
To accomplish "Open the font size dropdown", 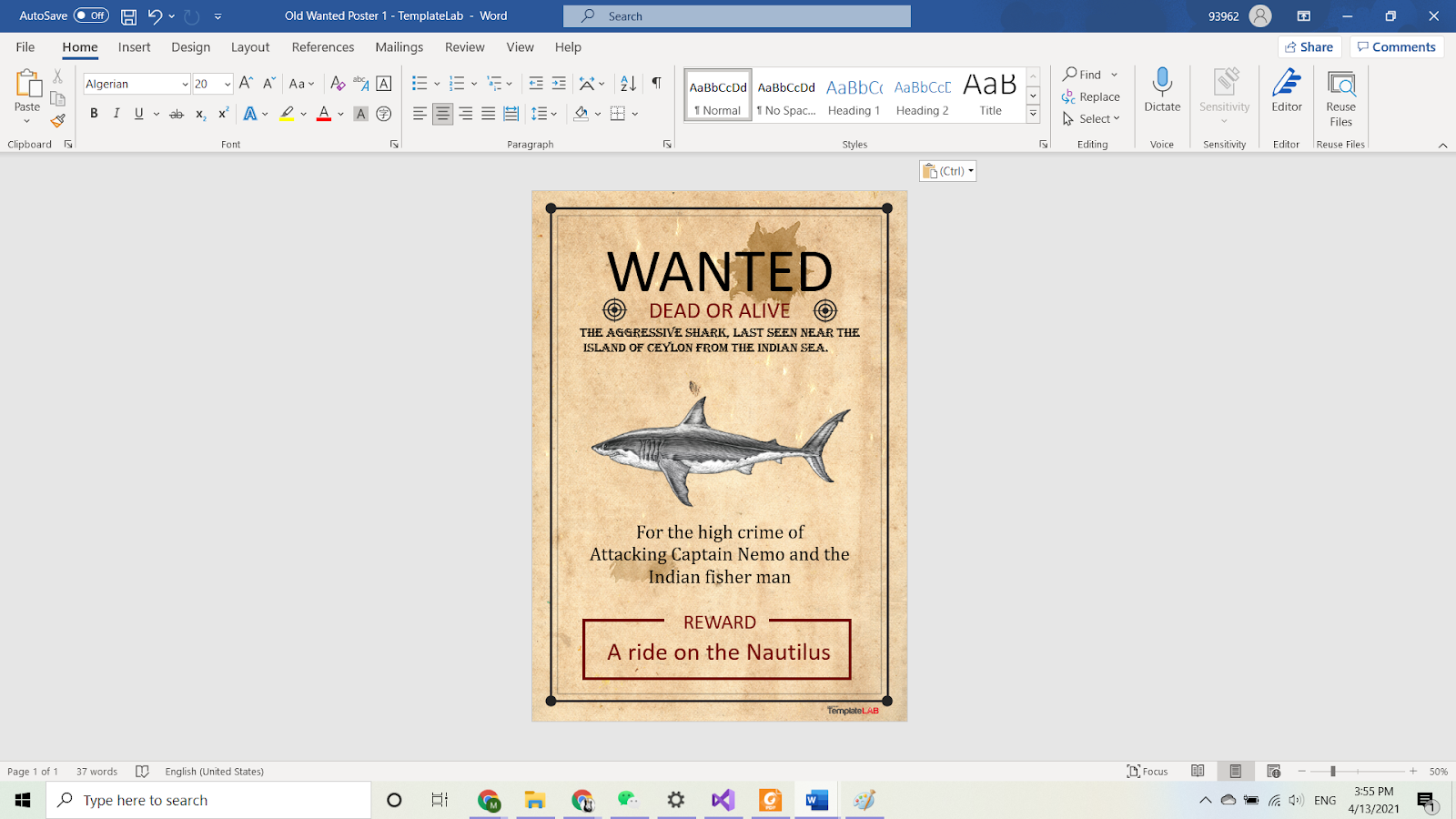I will [227, 84].
